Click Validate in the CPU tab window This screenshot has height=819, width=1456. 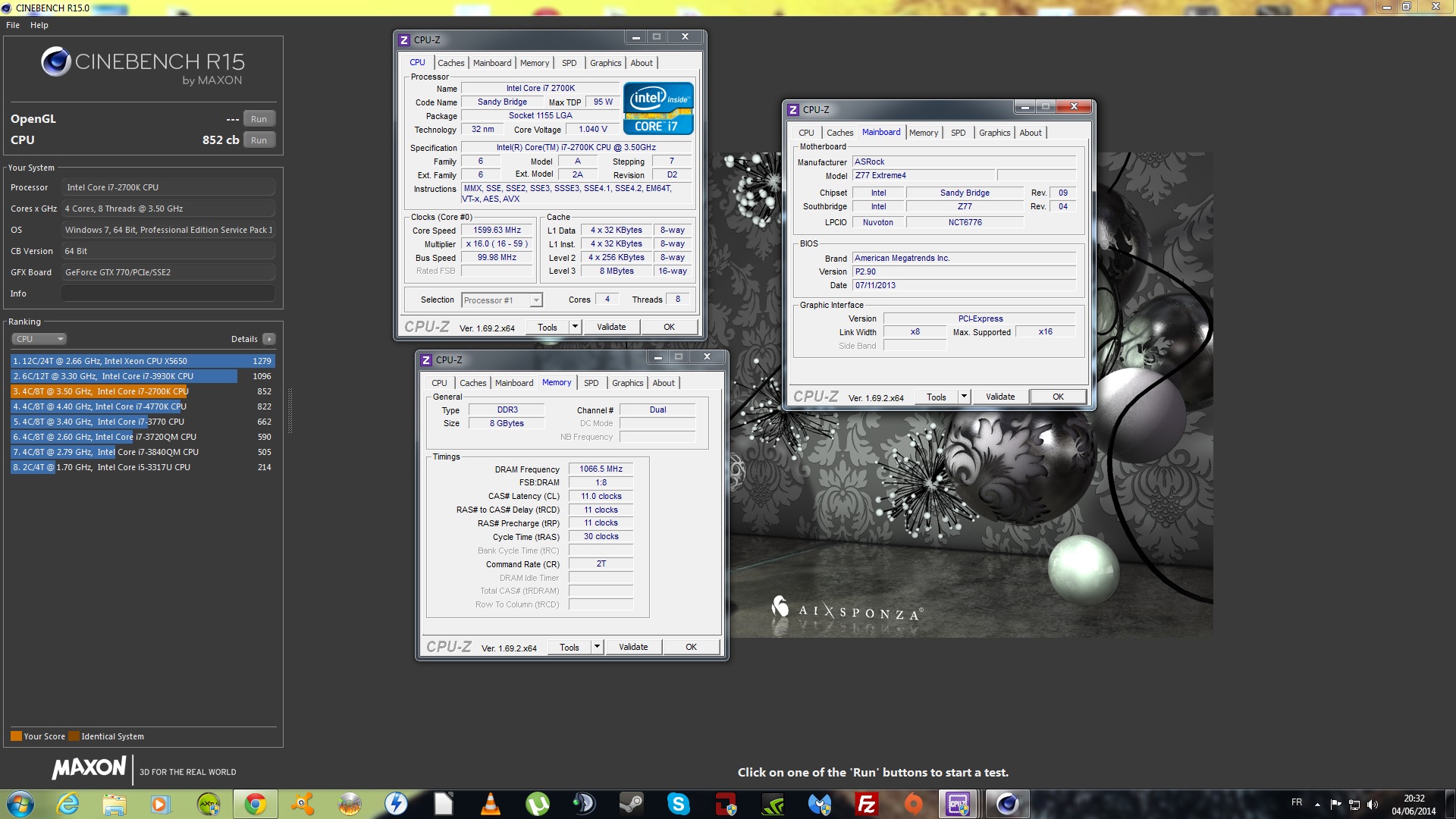point(611,327)
